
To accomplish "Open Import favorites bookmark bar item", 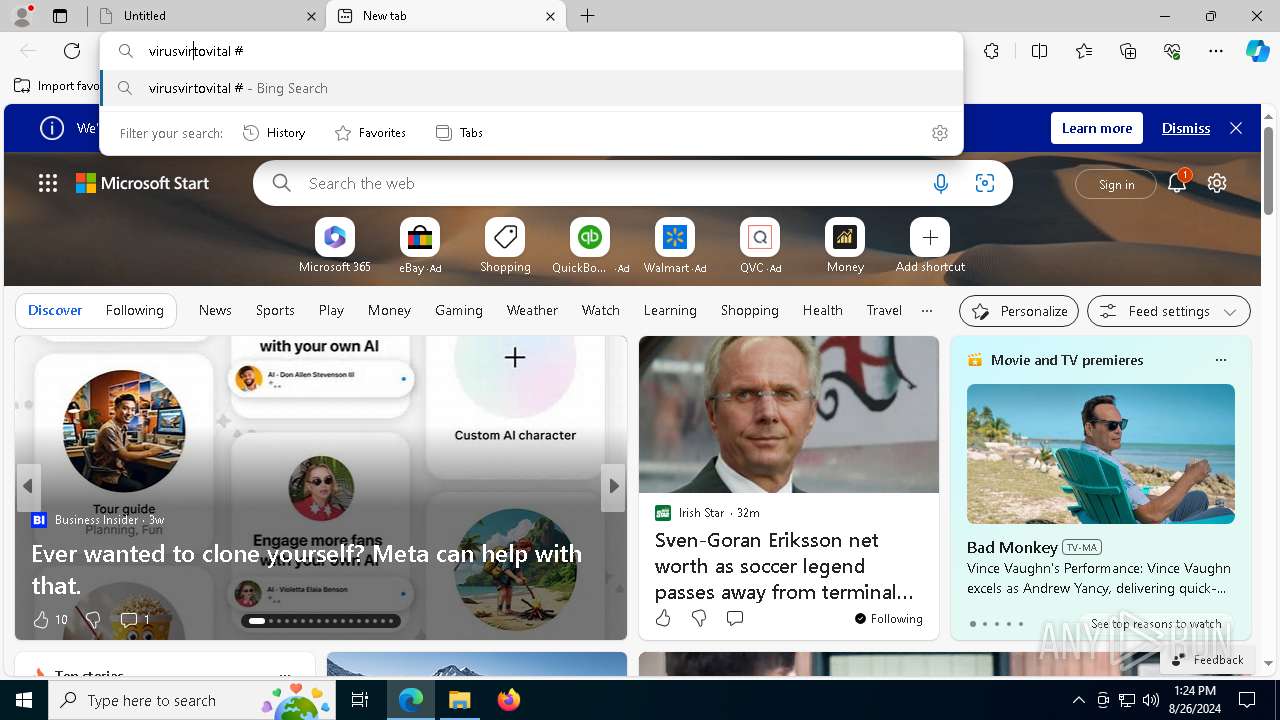I will coord(57,86).
